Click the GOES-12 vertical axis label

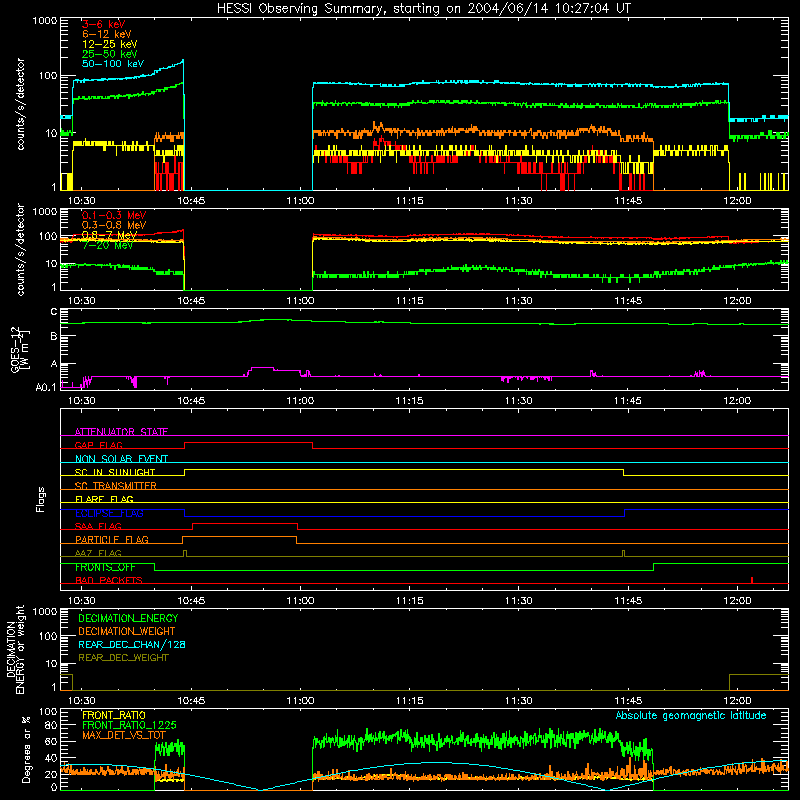(20, 349)
